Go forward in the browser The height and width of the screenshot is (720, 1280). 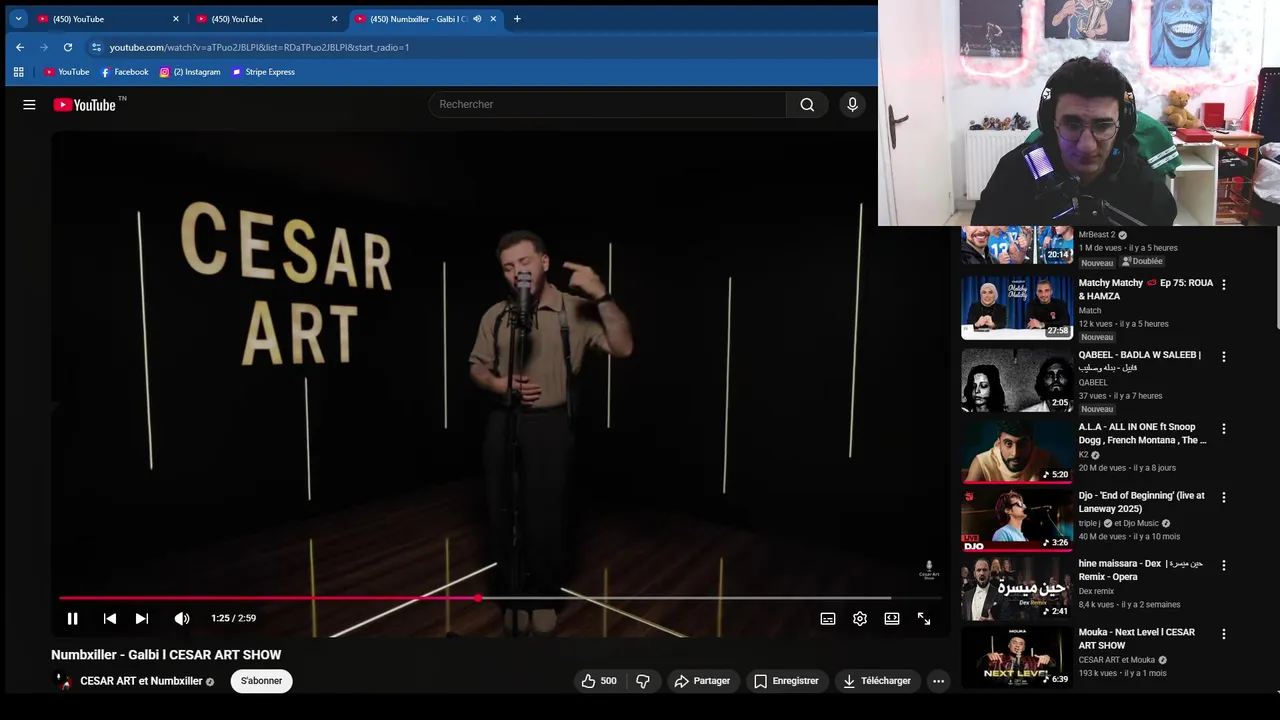click(44, 47)
